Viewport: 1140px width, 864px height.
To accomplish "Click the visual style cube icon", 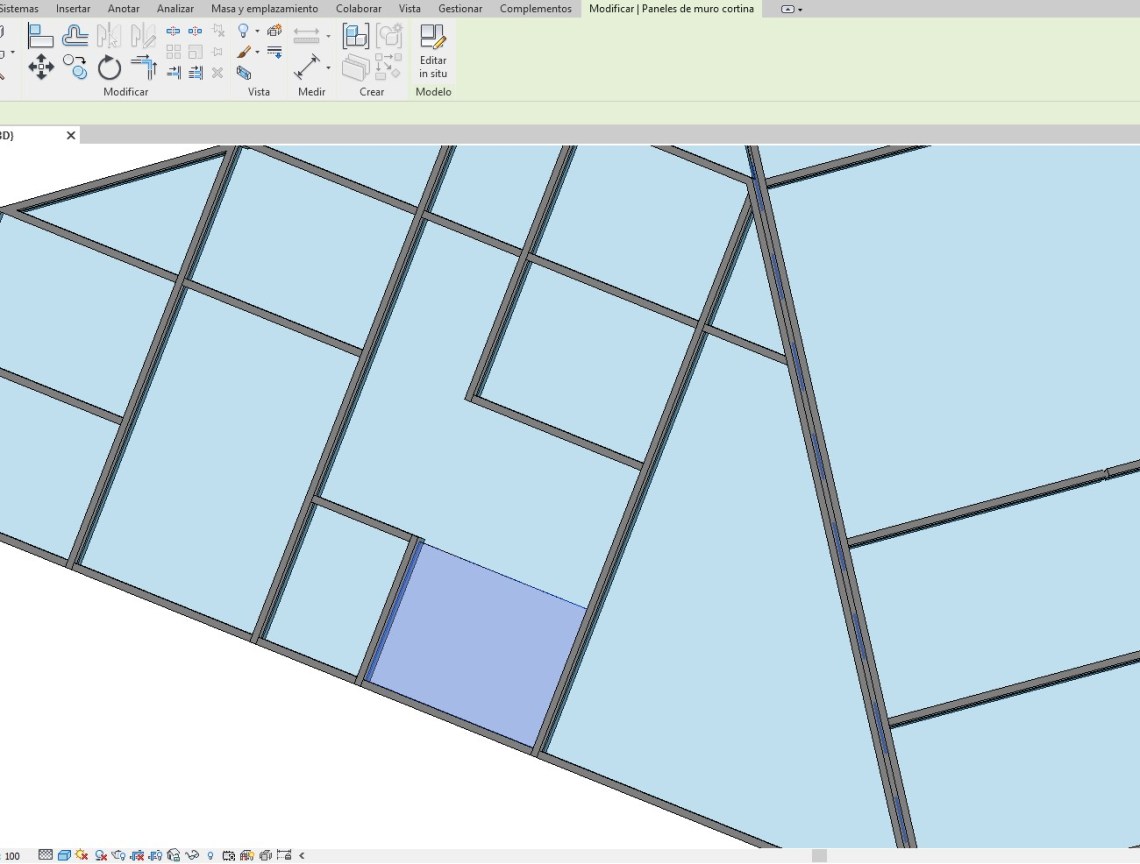I will [x=64, y=856].
